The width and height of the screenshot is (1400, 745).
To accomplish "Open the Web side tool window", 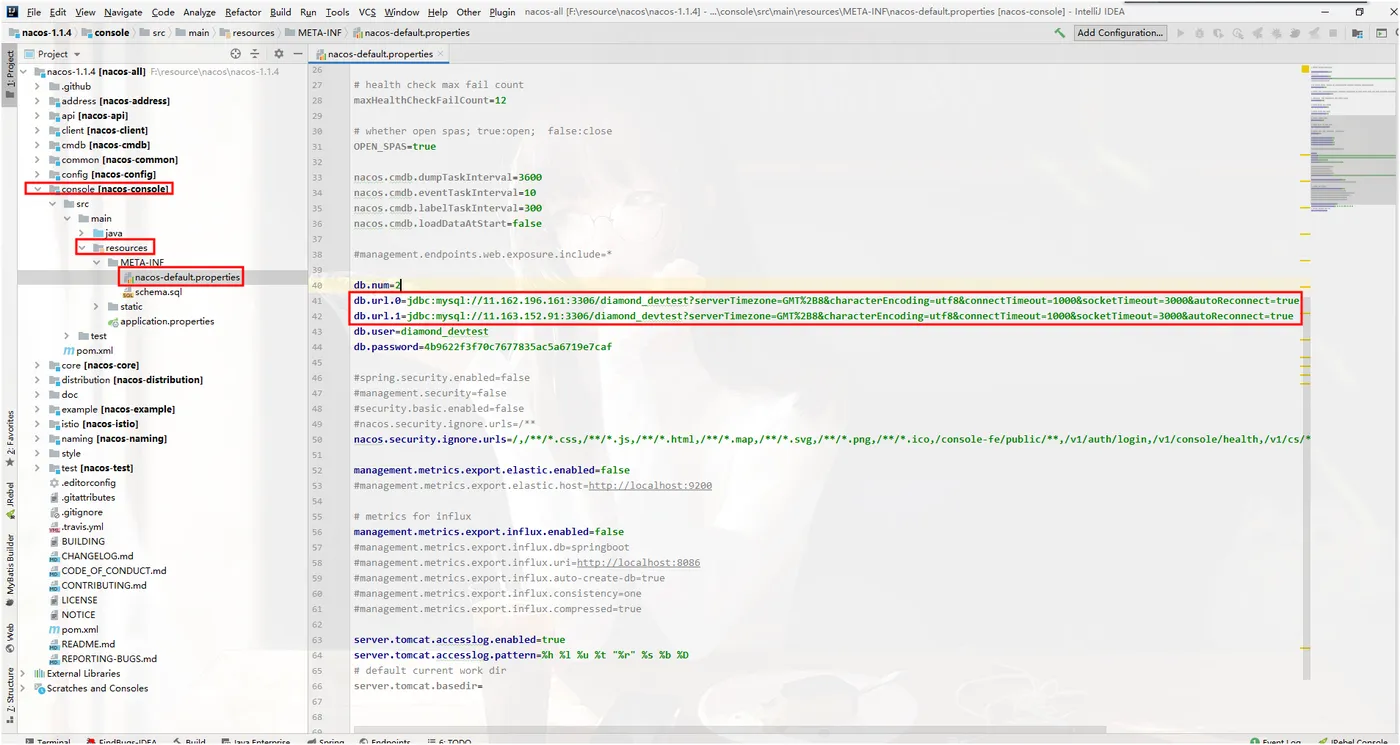I will [x=10, y=637].
